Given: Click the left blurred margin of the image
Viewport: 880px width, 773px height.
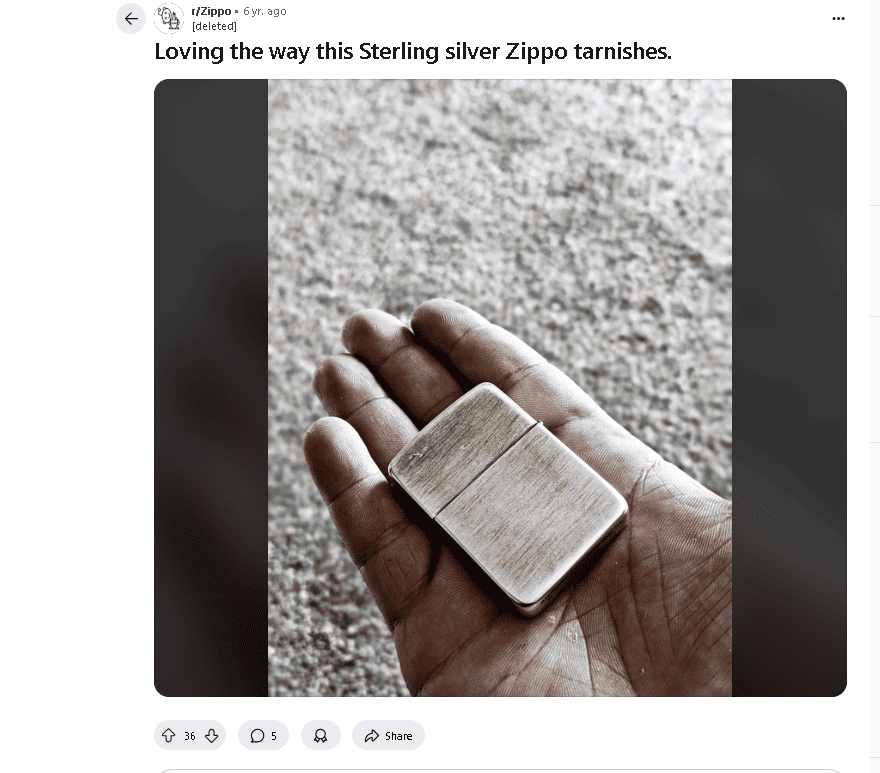Looking at the screenshot, I should pyautogui.click(x=211, y=388).
